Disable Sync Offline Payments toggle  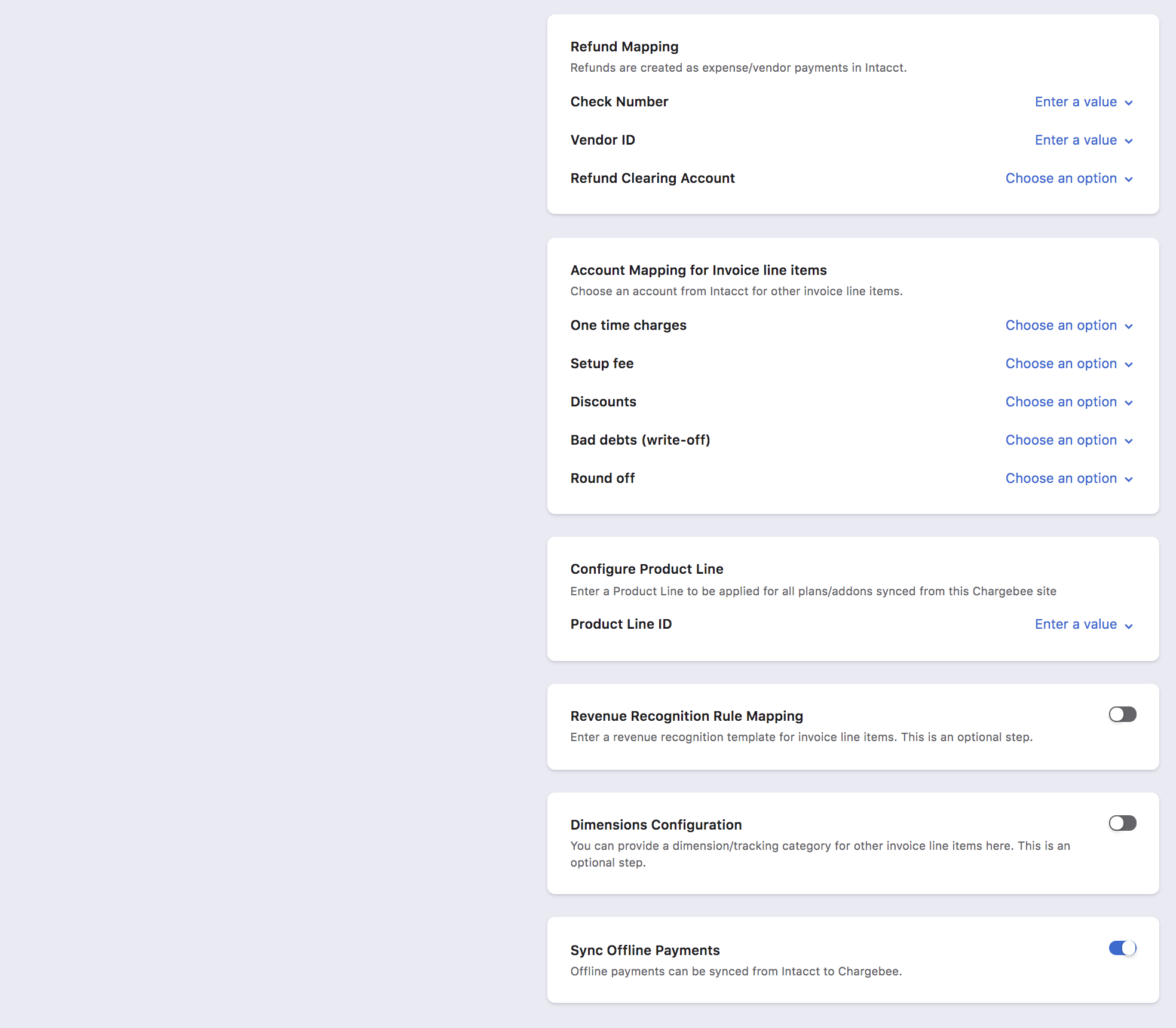click(1122, 948)
